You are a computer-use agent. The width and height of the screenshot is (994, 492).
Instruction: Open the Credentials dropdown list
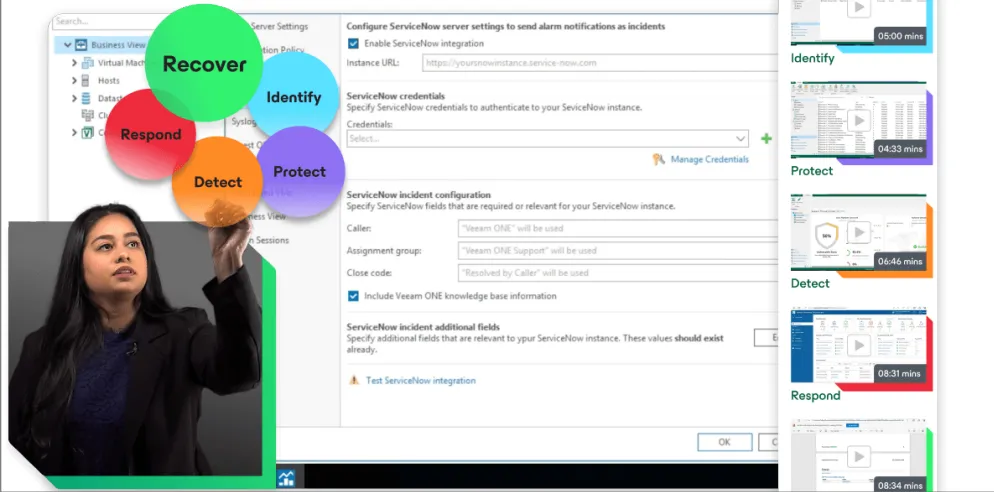(740, 139)
